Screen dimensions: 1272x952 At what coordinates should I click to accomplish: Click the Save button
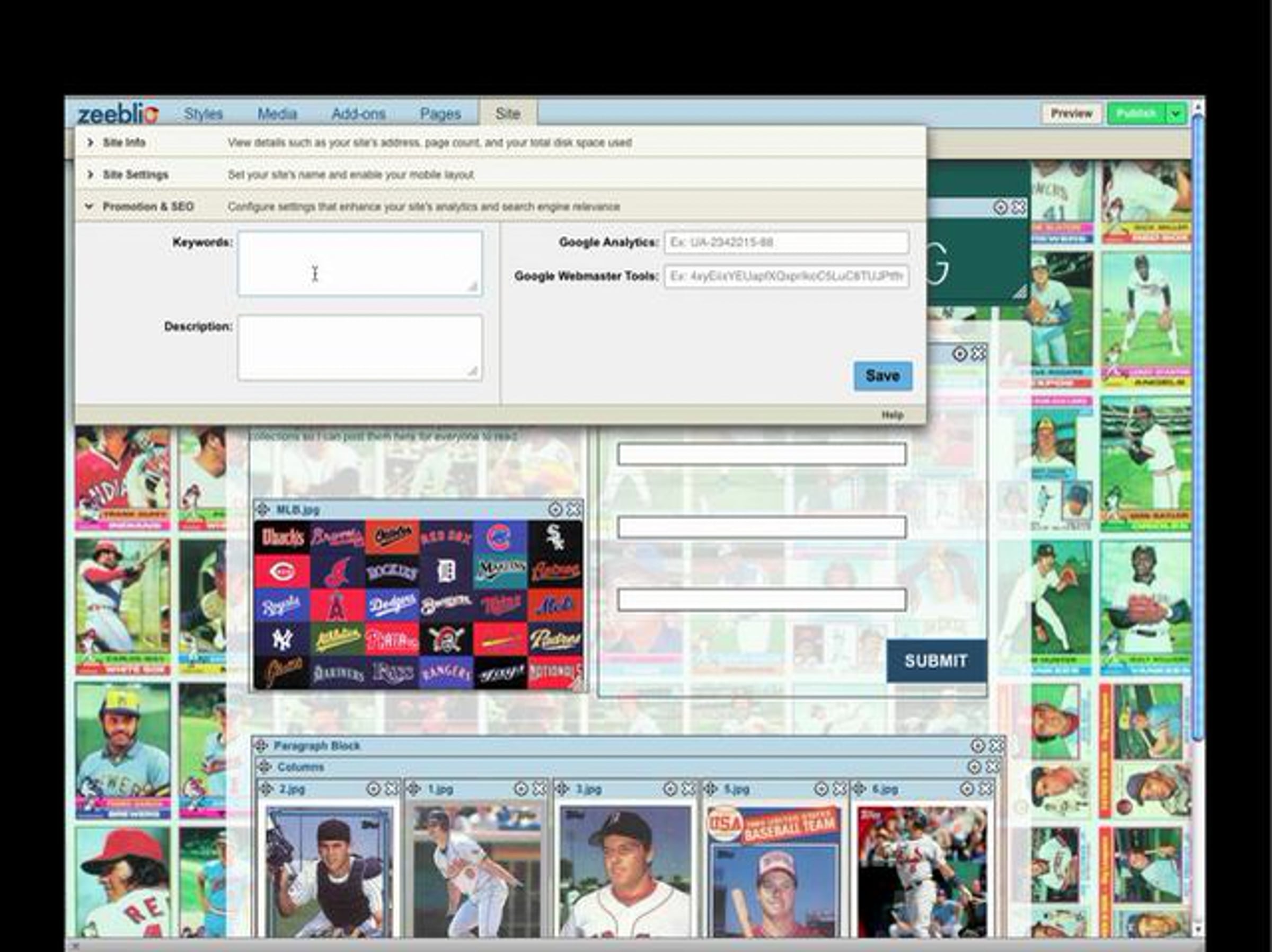click(882, 376)
